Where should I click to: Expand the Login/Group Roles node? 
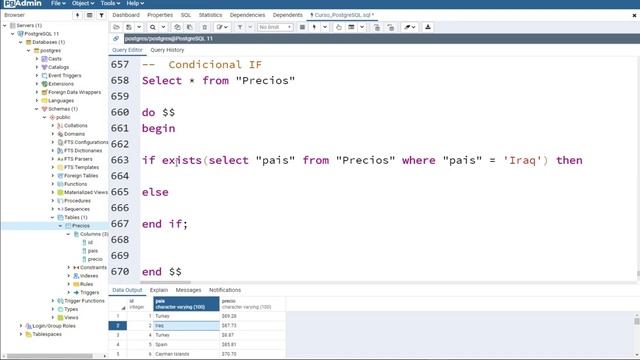pyautogui.click(x=21, y=326)
